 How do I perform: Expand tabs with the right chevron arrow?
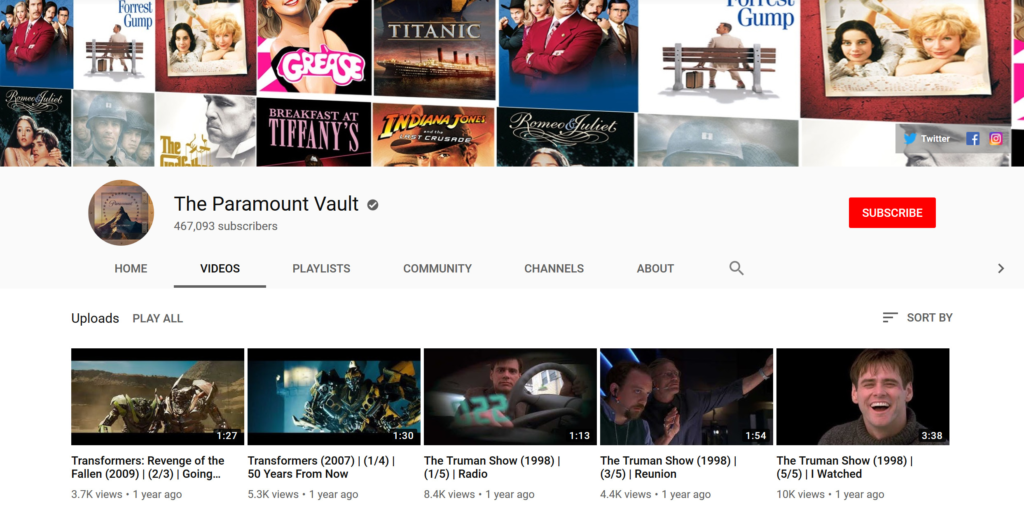[x=1000, y=268]
